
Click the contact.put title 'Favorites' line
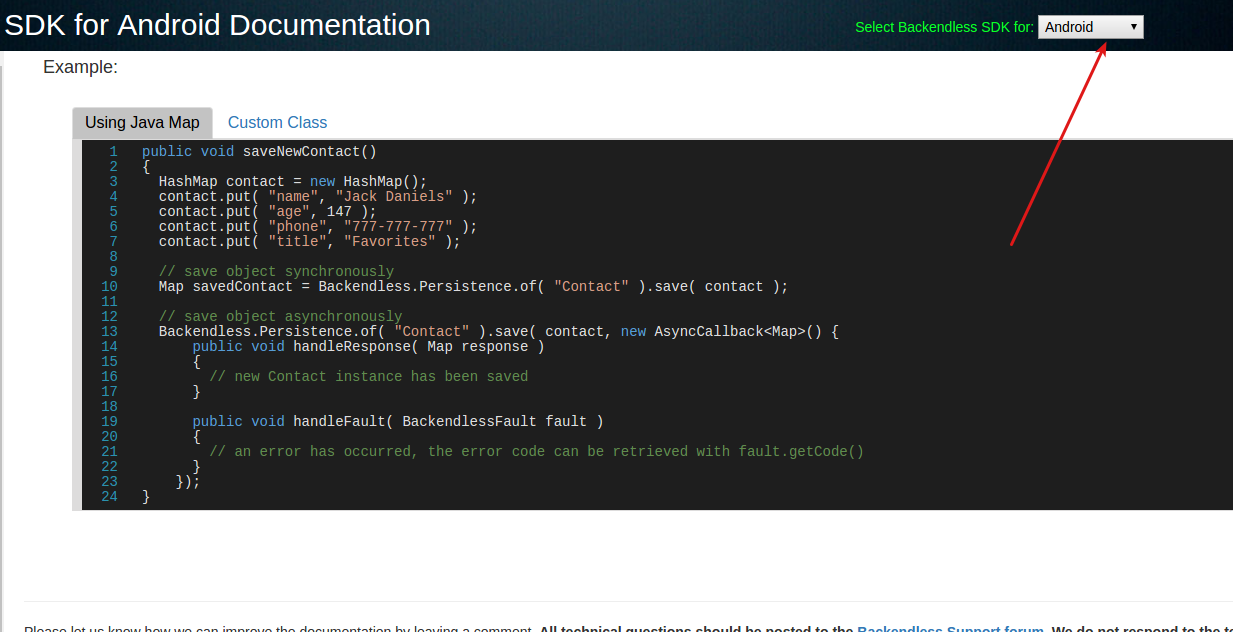[x=310, y=241]
